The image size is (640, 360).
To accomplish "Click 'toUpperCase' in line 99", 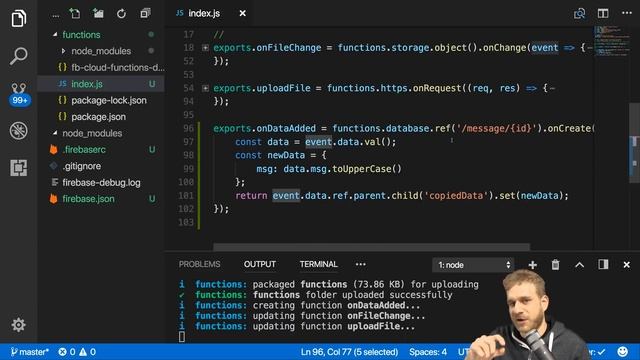I will 361,169.
